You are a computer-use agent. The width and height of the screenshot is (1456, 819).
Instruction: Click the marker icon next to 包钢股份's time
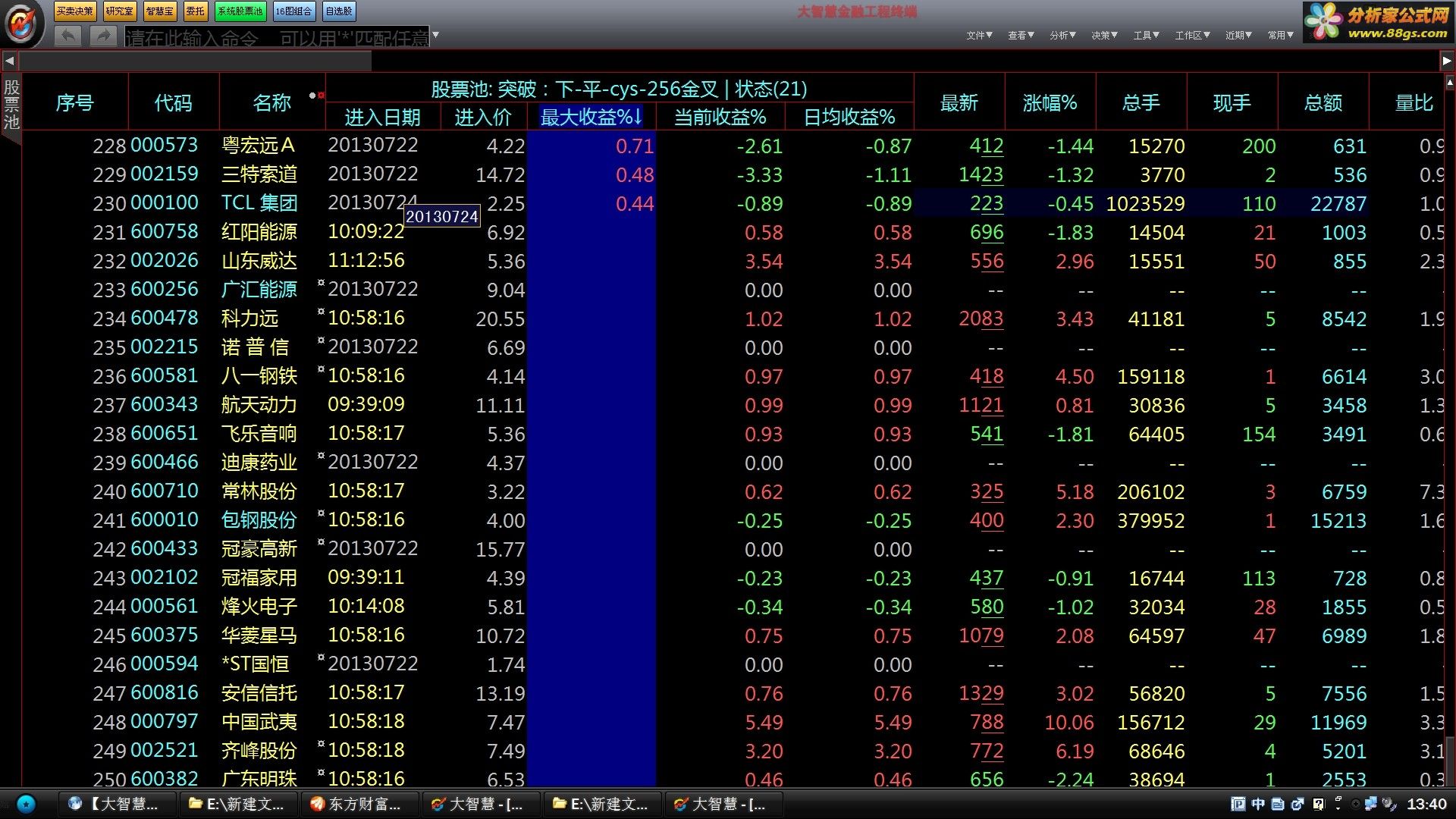(x=321, y=513)
